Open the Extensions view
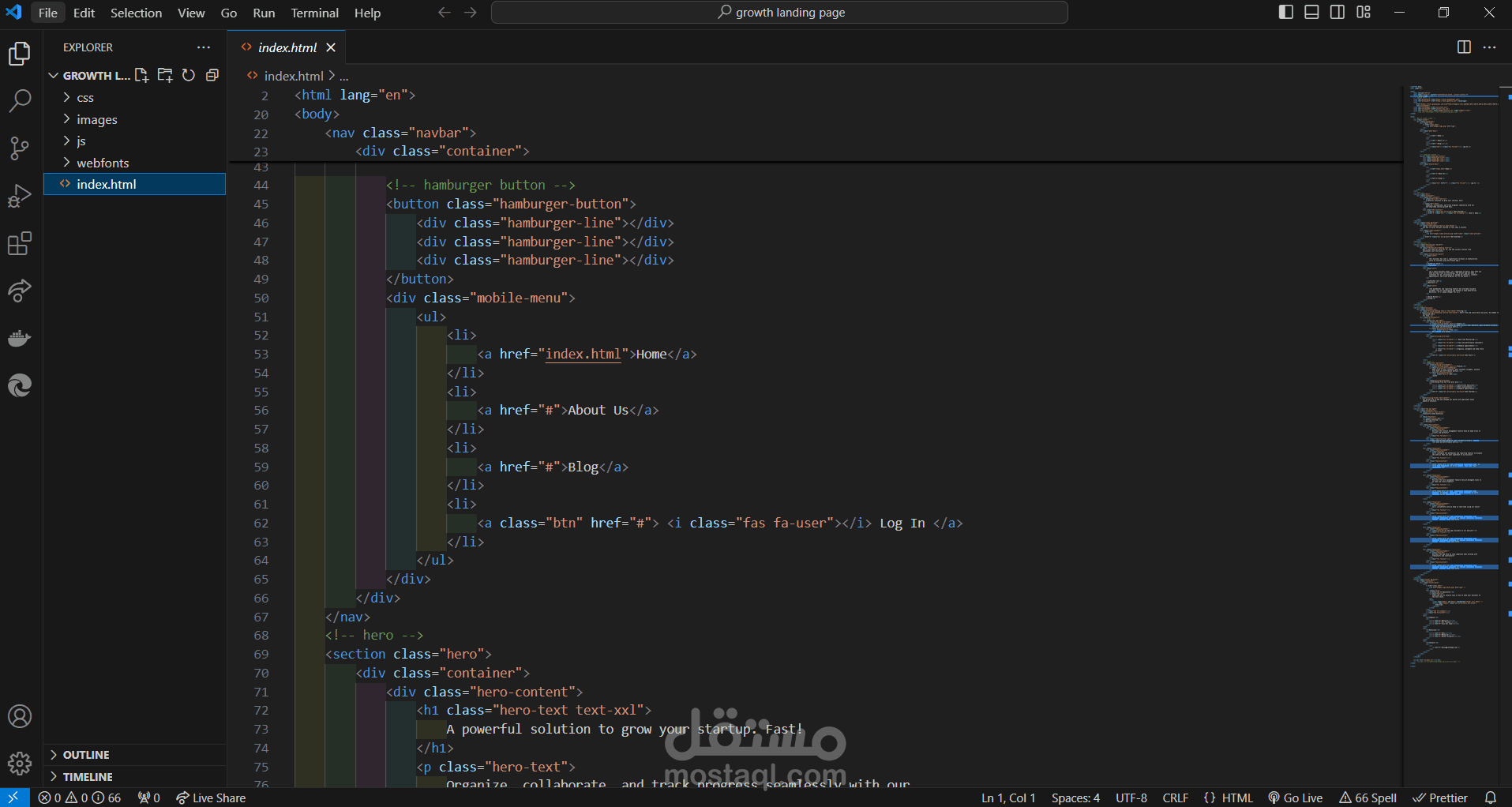The width and height of the screenshot is (1512, 807). click(x=20, y=243)
